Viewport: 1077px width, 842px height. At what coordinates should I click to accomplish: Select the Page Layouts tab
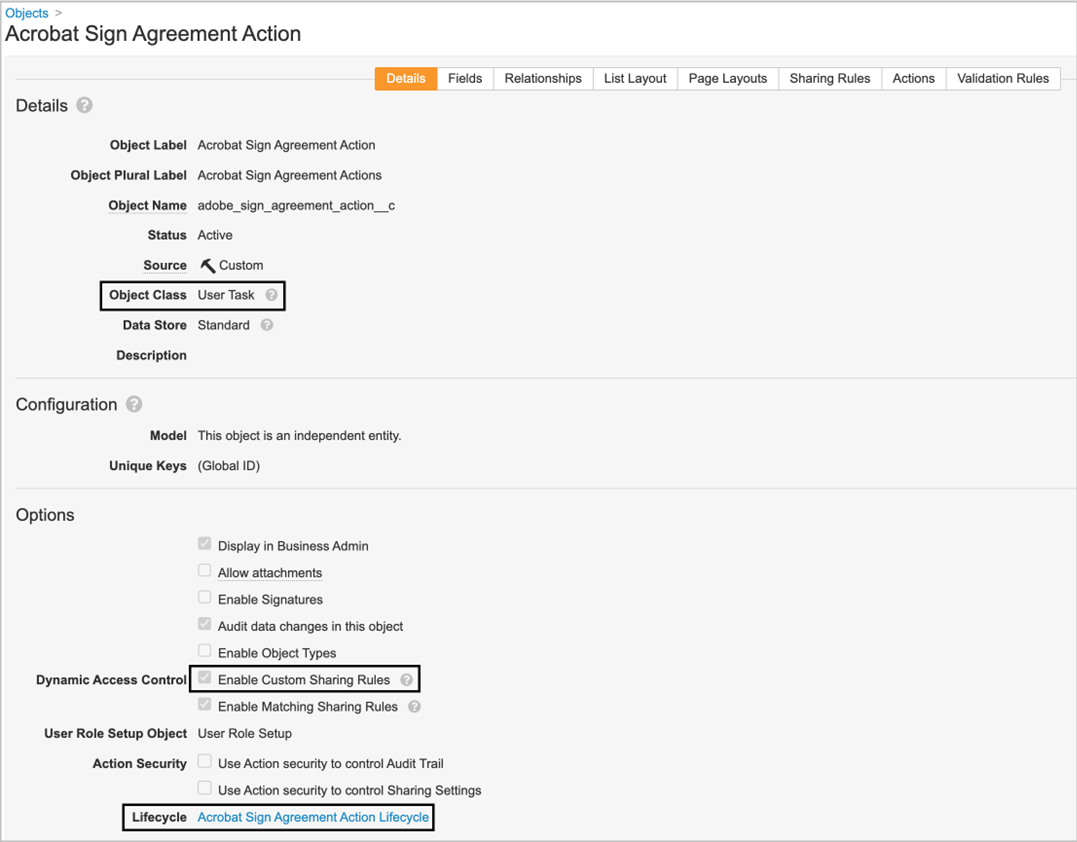727,78
